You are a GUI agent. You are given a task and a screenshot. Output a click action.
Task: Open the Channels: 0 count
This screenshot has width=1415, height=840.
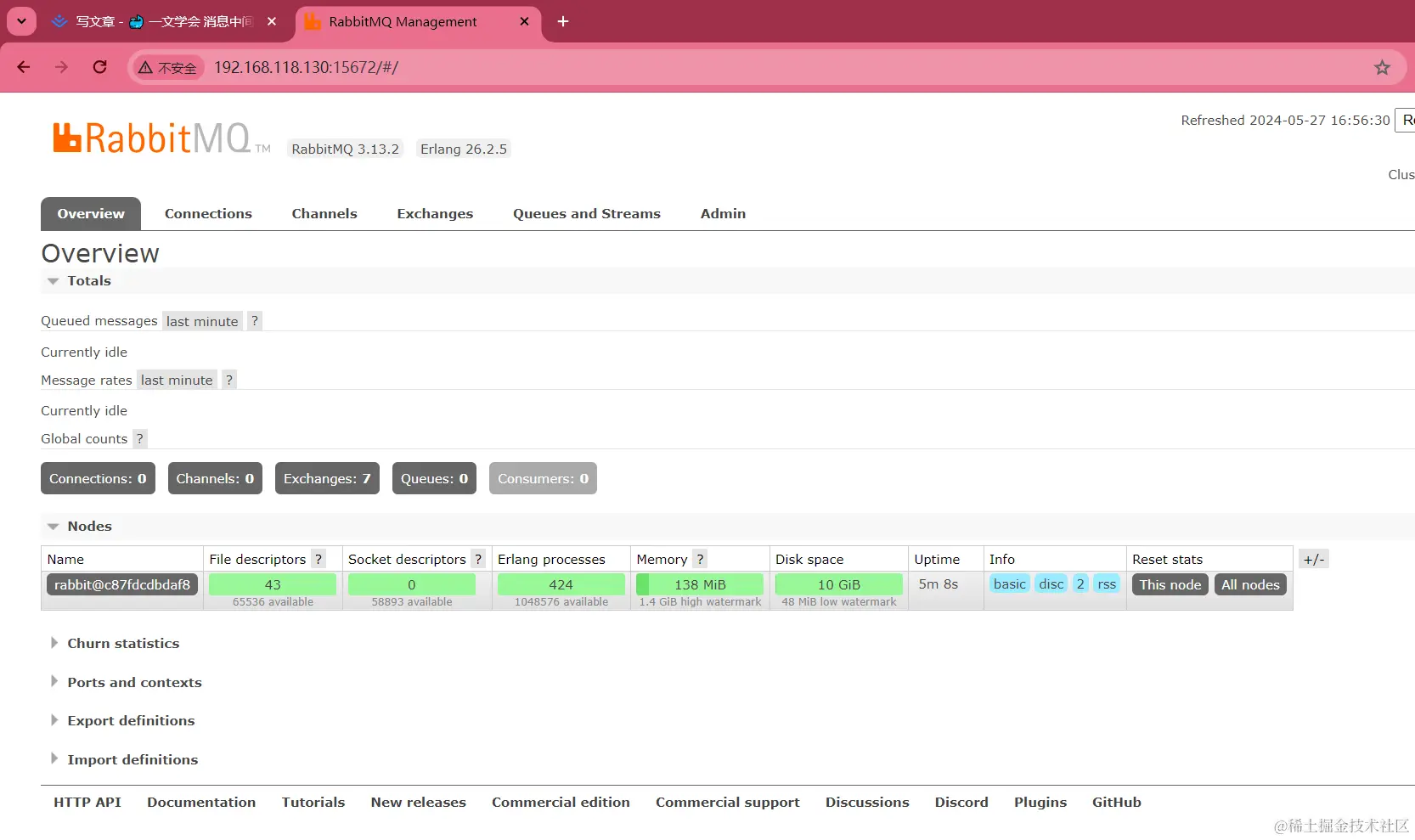point(215,478)
